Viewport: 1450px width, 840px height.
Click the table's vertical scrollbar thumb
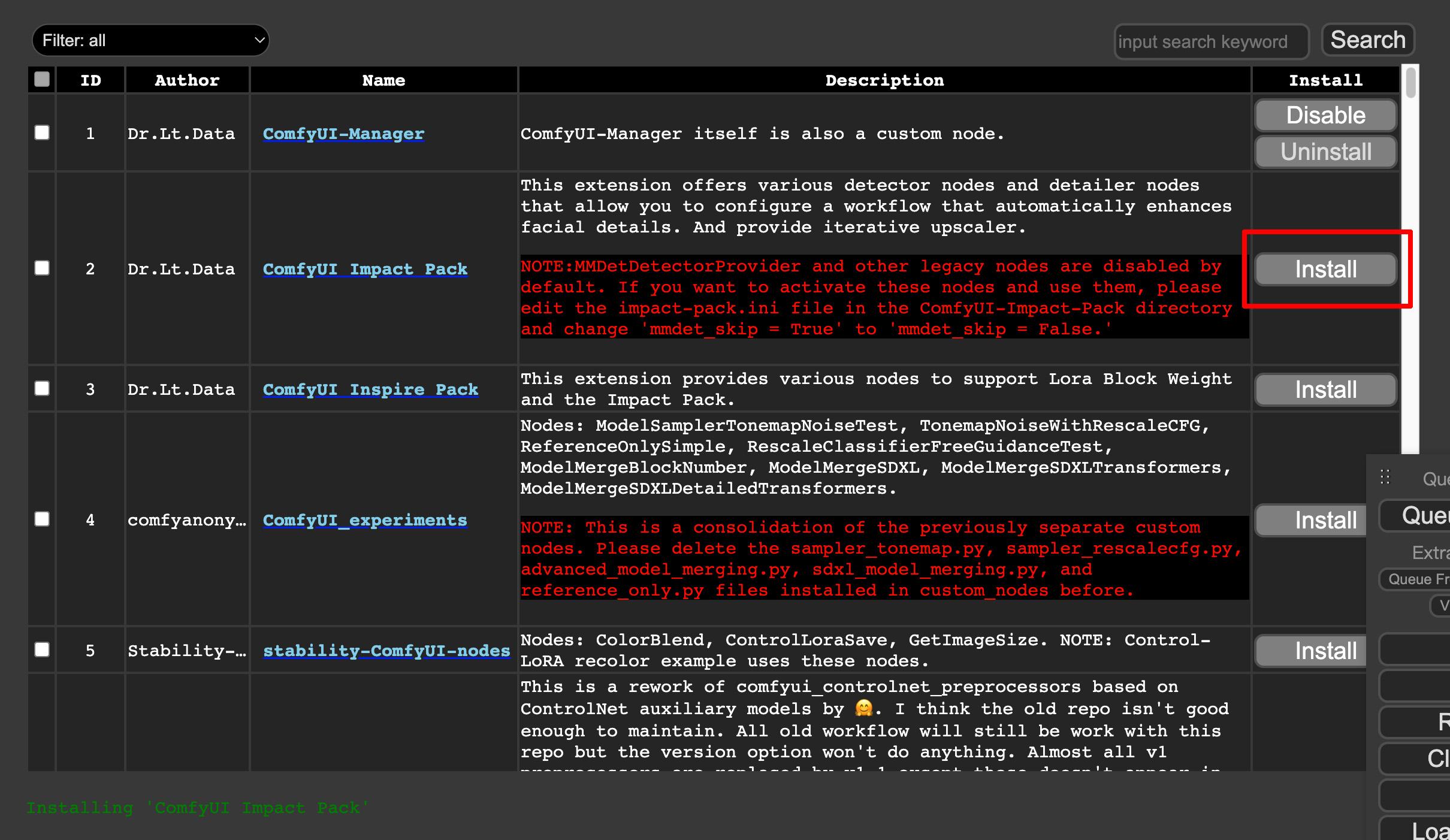(x=1410, y=83)
